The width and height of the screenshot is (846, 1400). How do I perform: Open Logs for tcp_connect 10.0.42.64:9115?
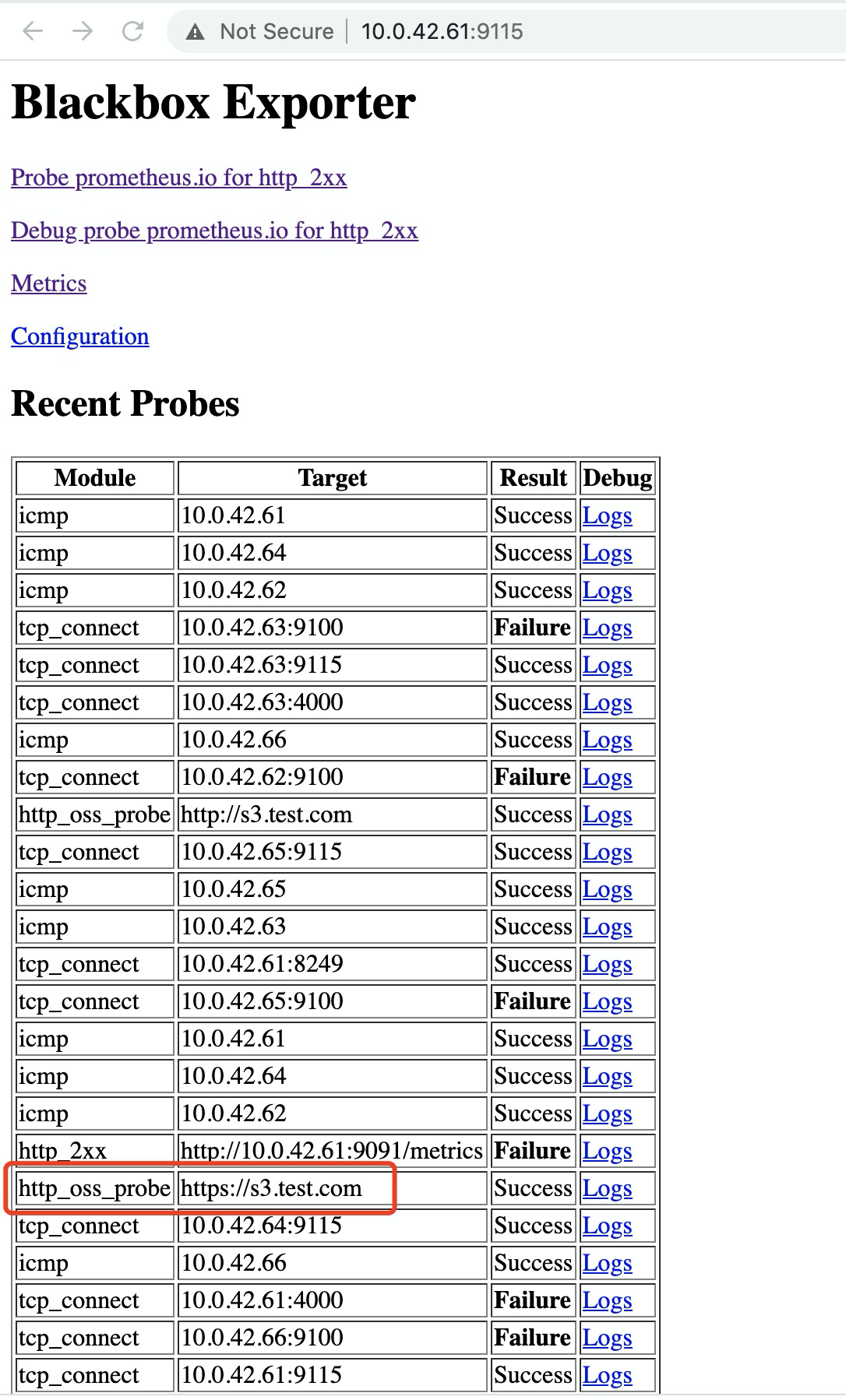pos(607,1226)
